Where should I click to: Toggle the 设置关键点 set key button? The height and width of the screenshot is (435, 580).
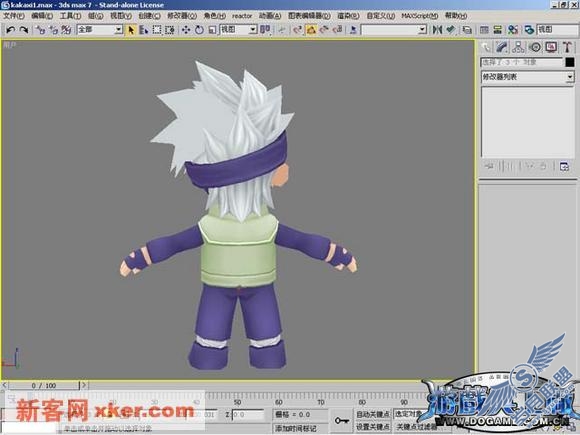click(373, 427)
